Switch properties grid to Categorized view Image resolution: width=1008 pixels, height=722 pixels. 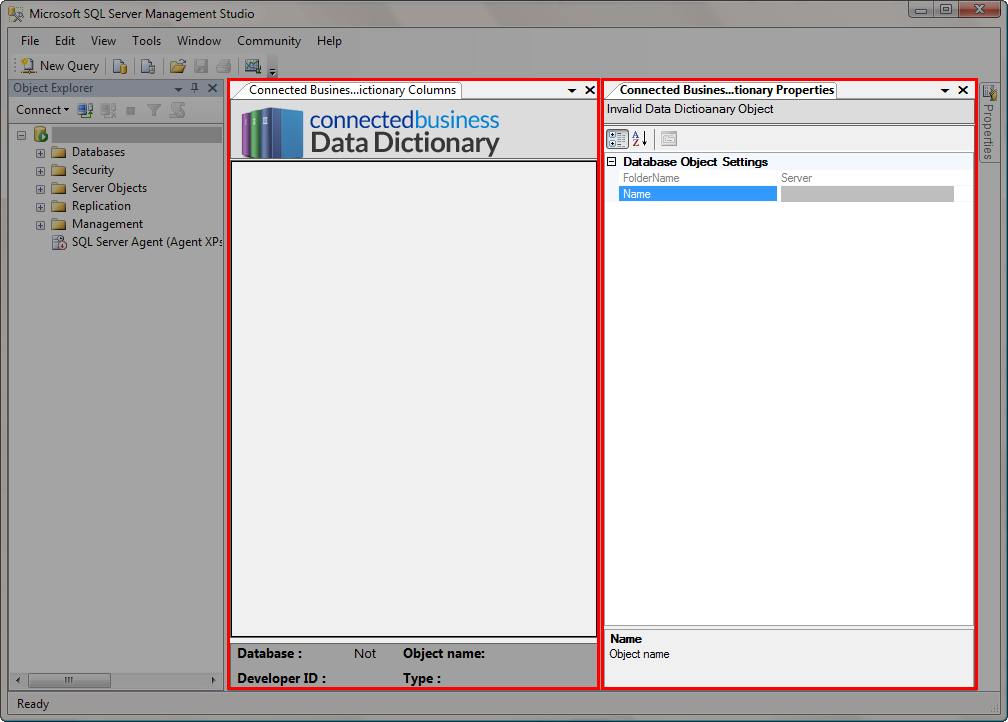[617, 139]
